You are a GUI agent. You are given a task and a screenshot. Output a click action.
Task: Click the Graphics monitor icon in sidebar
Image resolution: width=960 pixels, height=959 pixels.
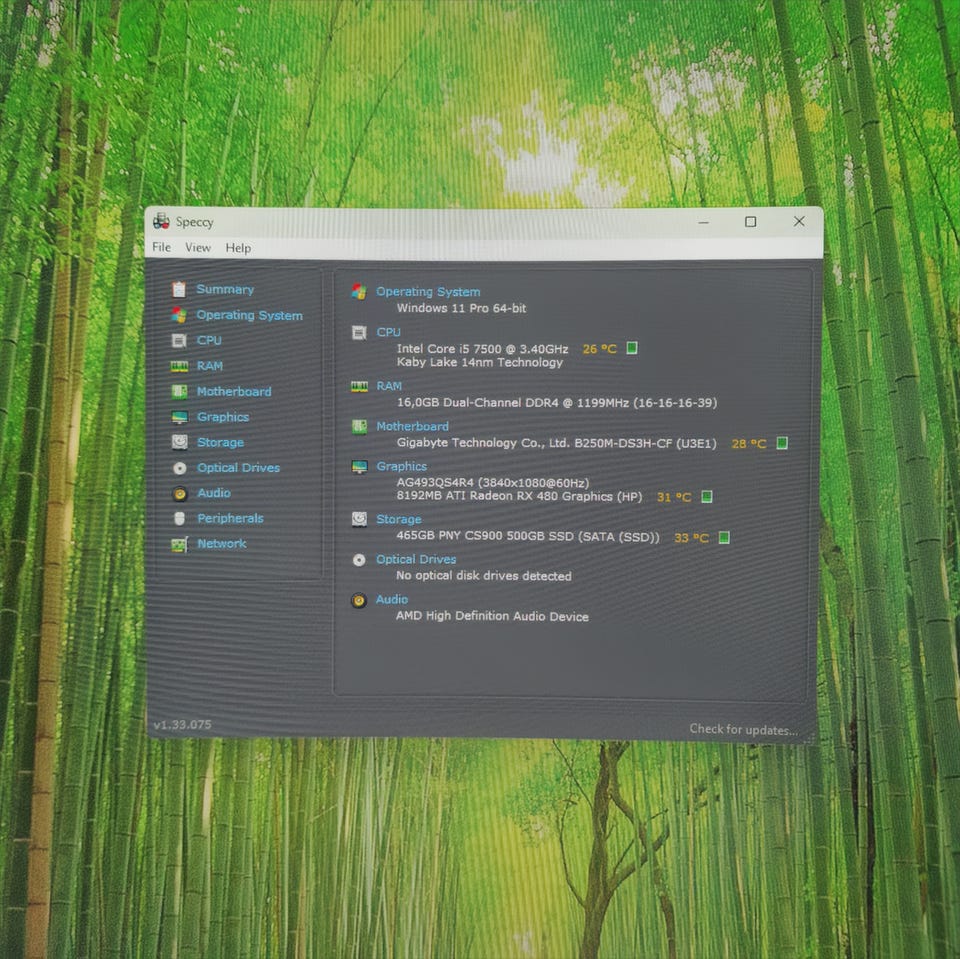point(179,417)
